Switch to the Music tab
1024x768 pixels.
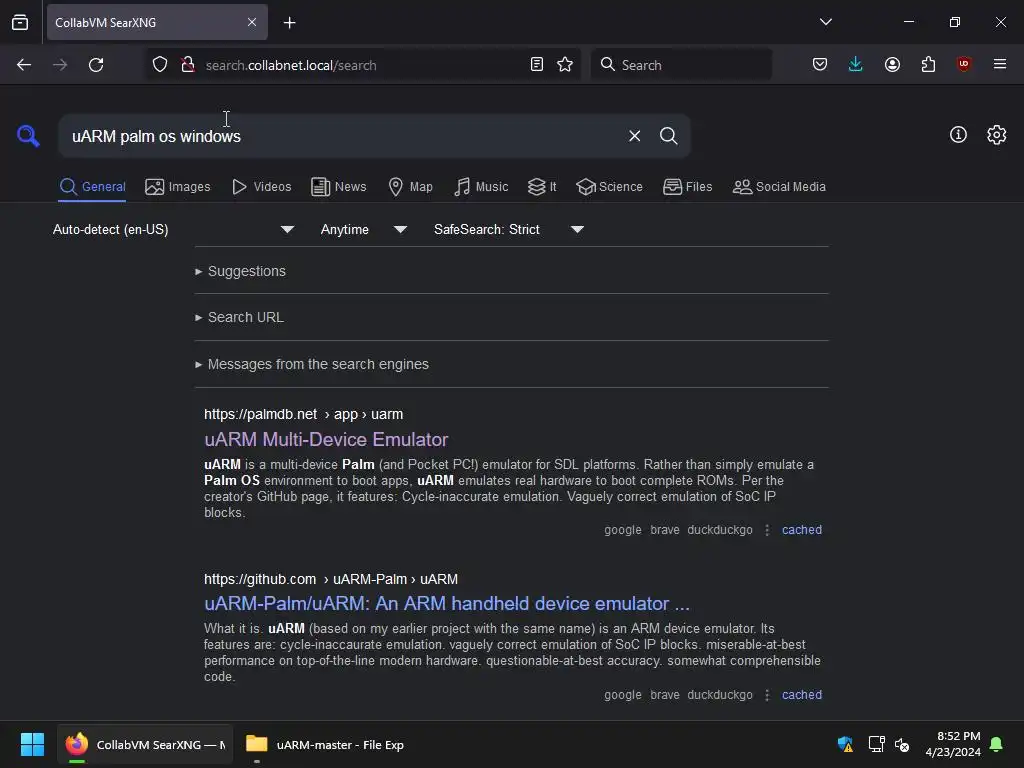click(x=481, y=187)
